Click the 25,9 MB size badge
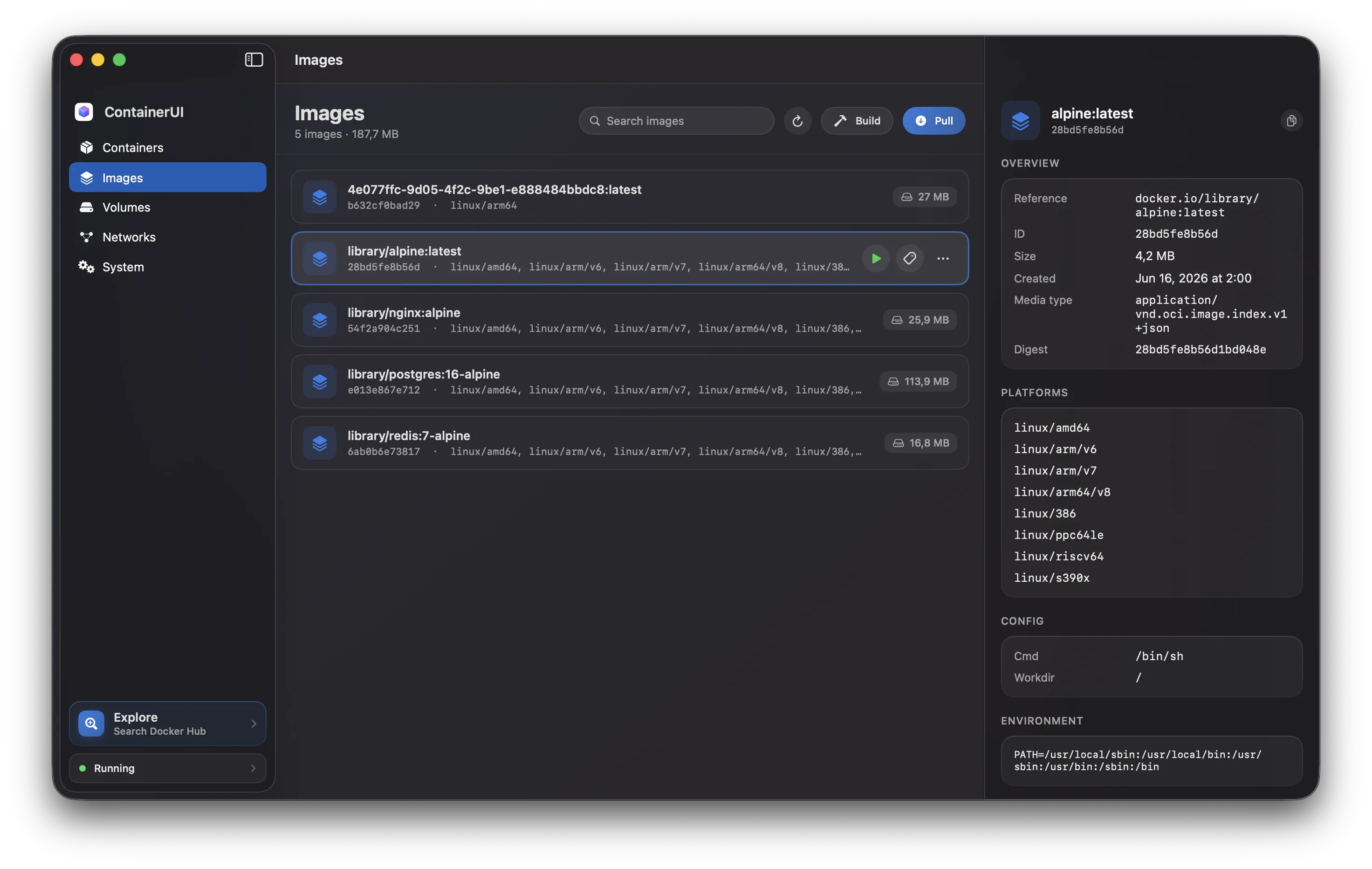Screen dimensions: 1372x869 pos(920,320)
